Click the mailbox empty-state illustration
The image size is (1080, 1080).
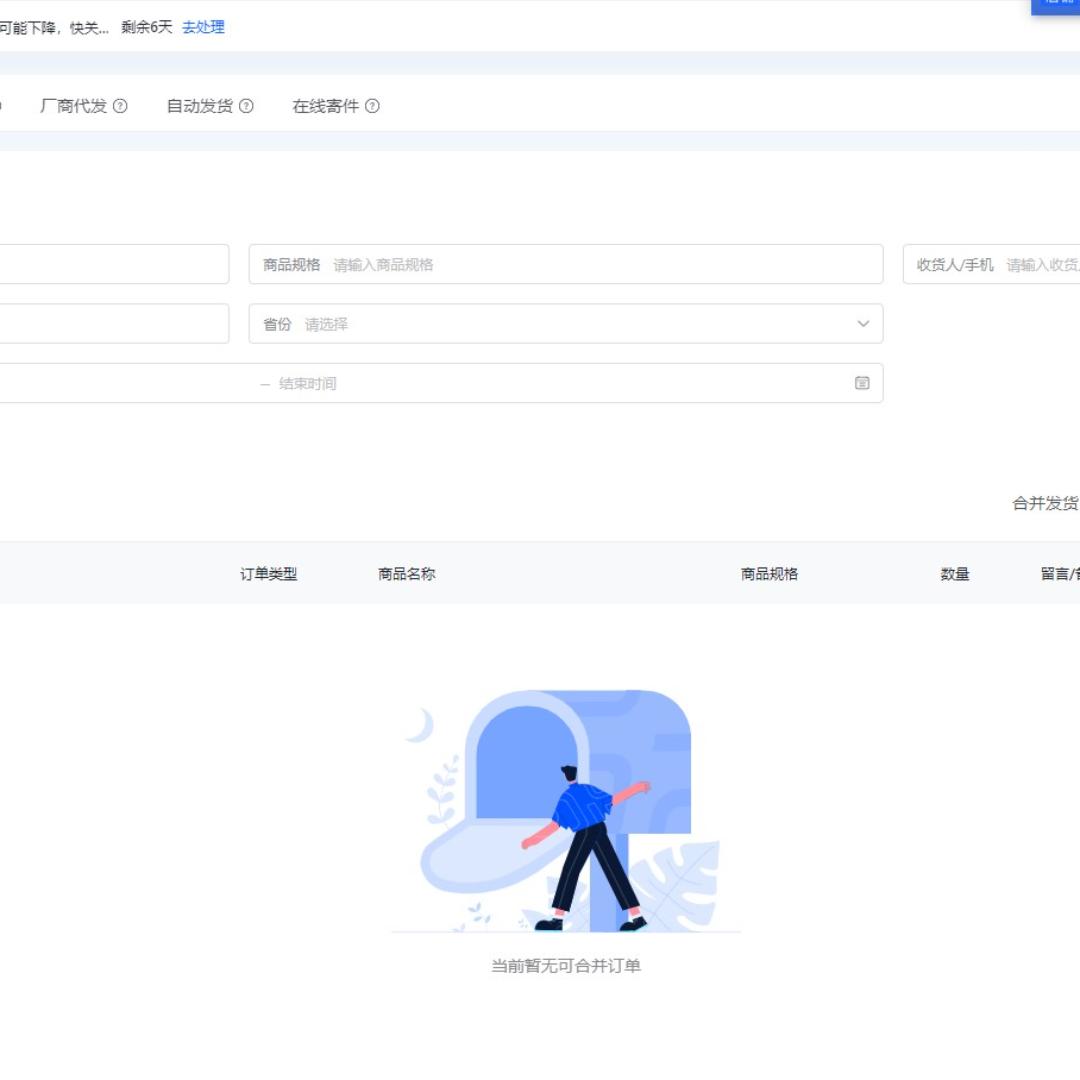pyautogui.click(x=565, y=810)
